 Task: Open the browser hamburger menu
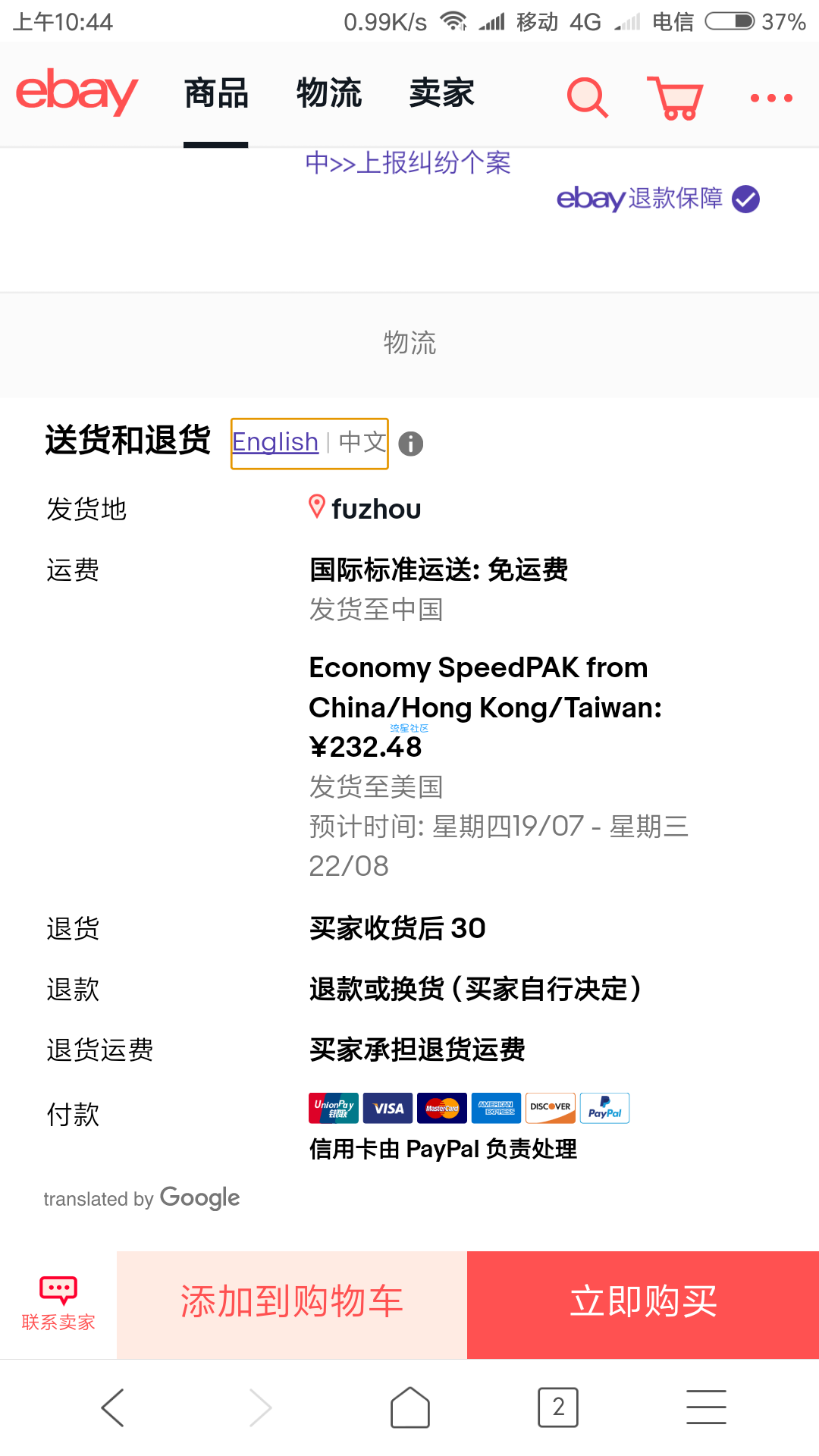pos(706,1407)
